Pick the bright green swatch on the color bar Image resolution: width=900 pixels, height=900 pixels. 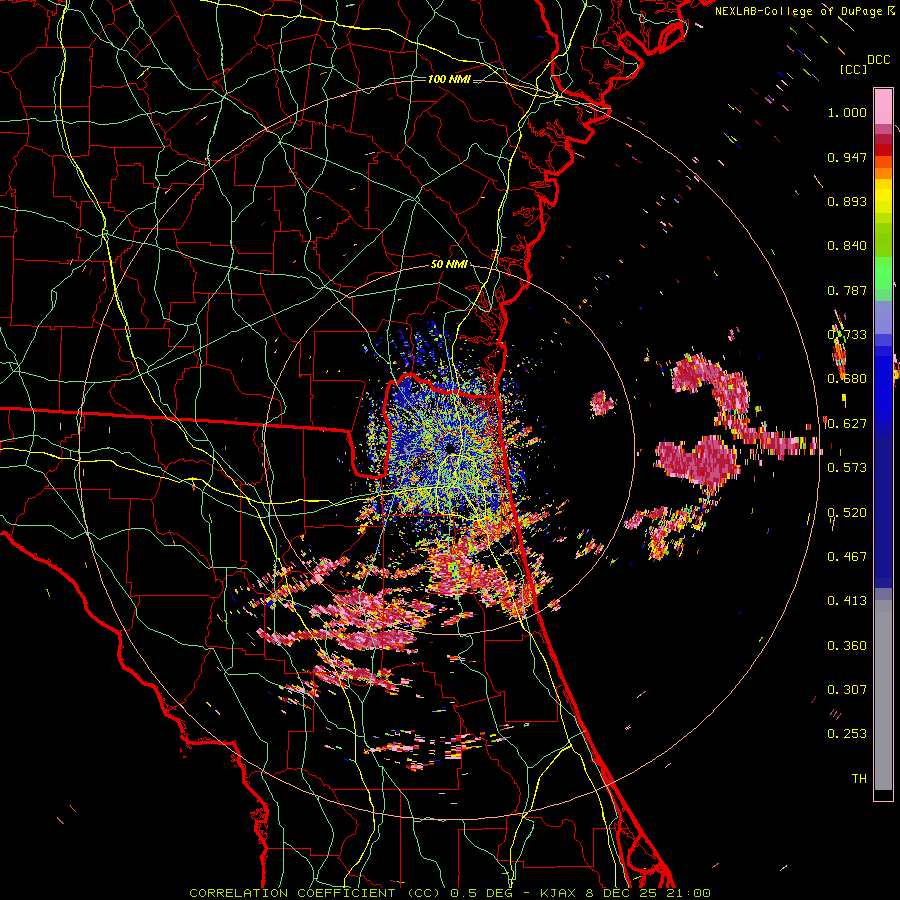[883, 273]
